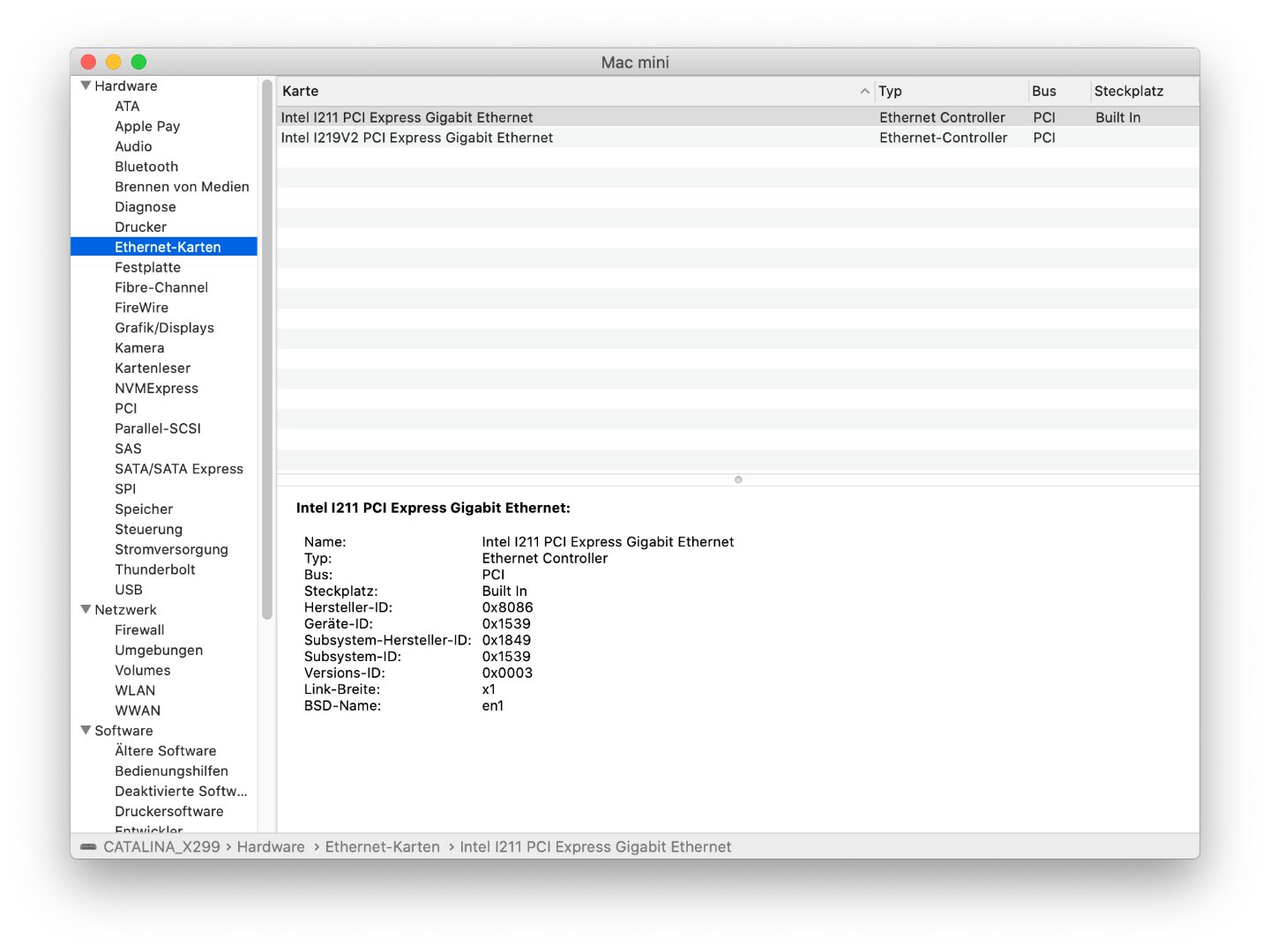Click the sidebar vertical scrollbar
The height and width of the screenshot is (952, 1270).
tap(267, 349)
